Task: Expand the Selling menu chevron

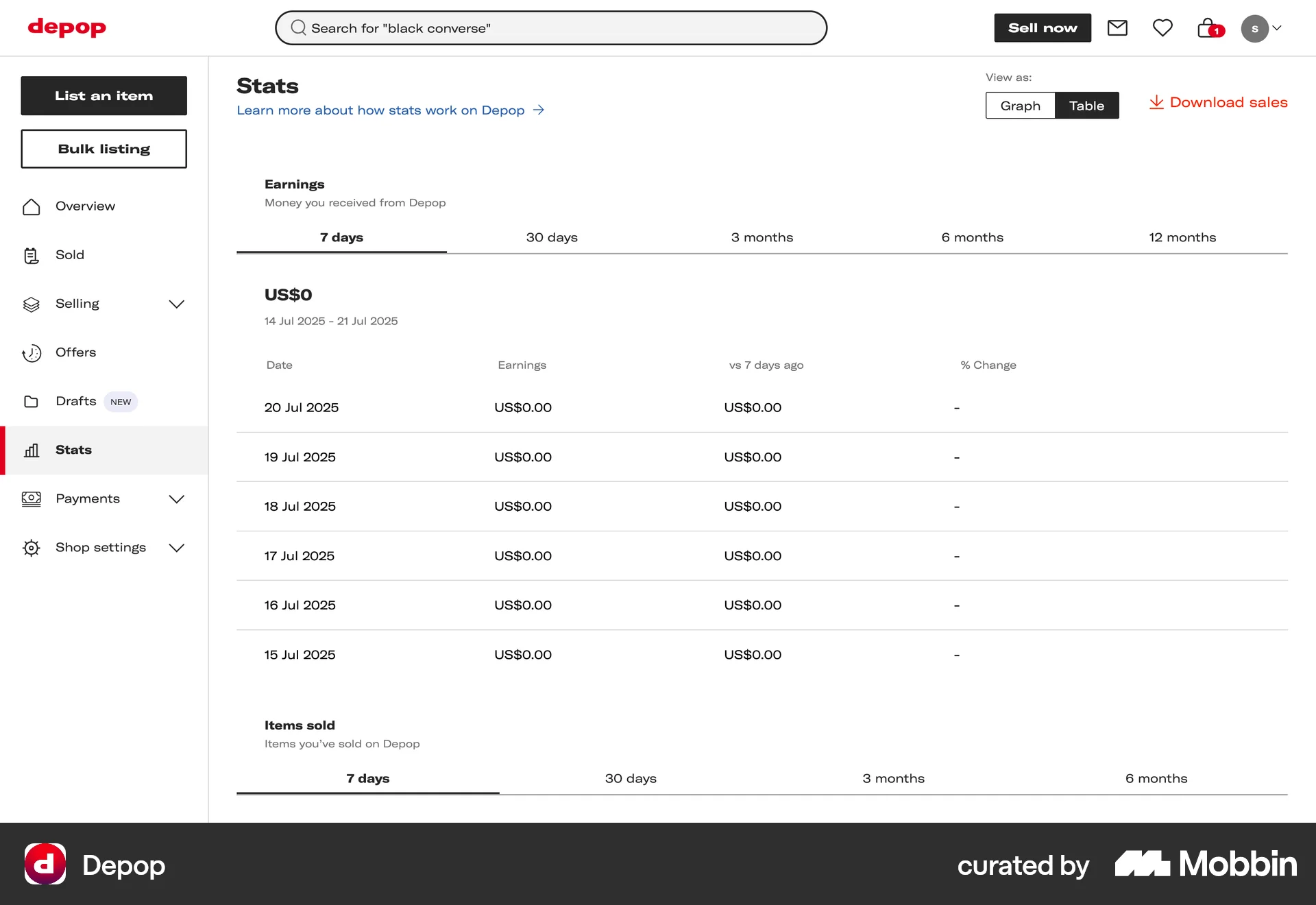Action: click(176, 304)
